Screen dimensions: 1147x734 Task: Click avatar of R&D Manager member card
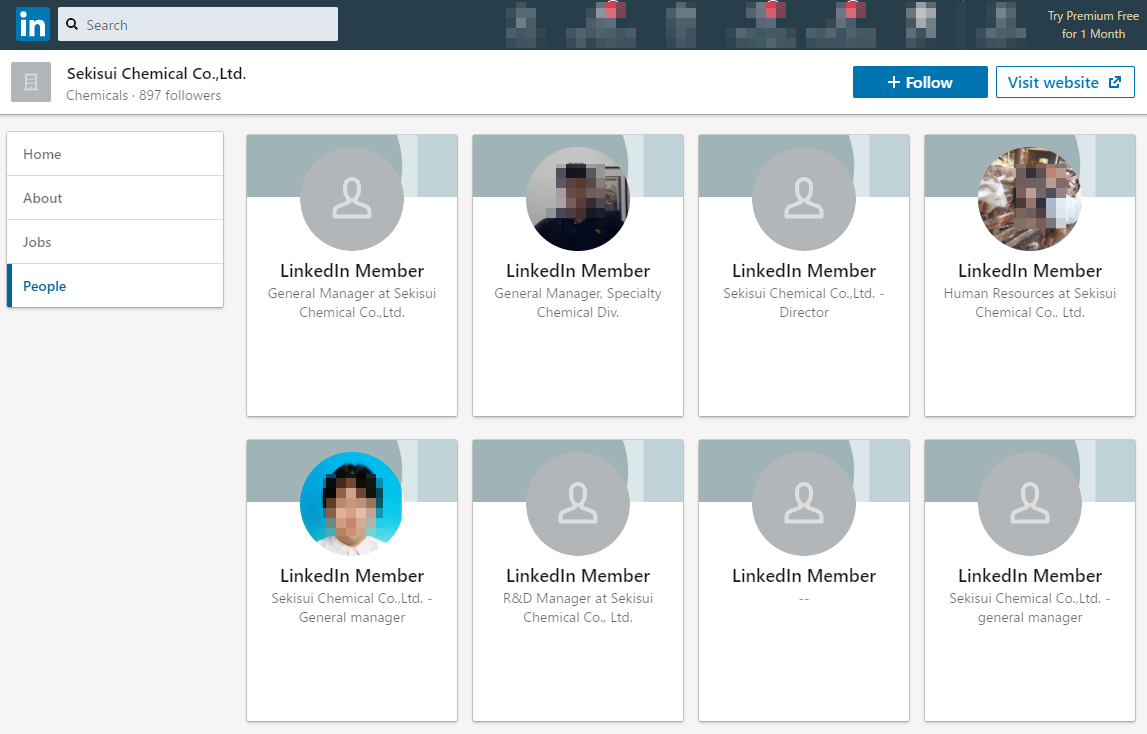point(578,503)
